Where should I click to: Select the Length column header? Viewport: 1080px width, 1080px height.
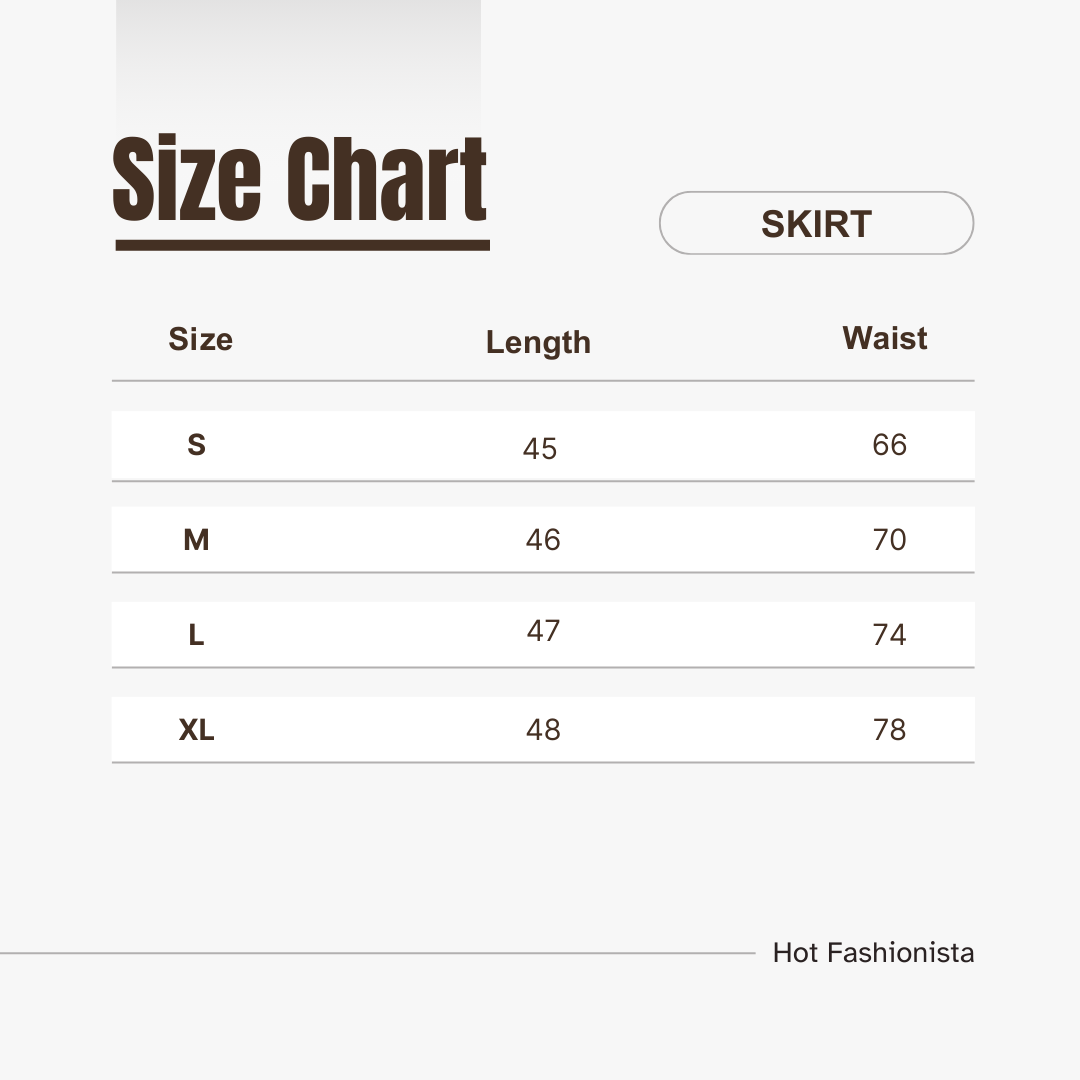pyautogui.click(x=538, y=342)
